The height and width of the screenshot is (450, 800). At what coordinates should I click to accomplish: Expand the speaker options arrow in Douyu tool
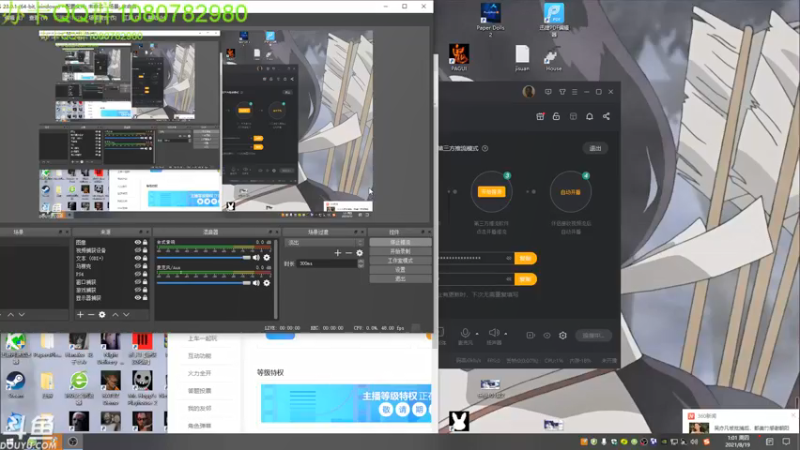tap(506, 334)
